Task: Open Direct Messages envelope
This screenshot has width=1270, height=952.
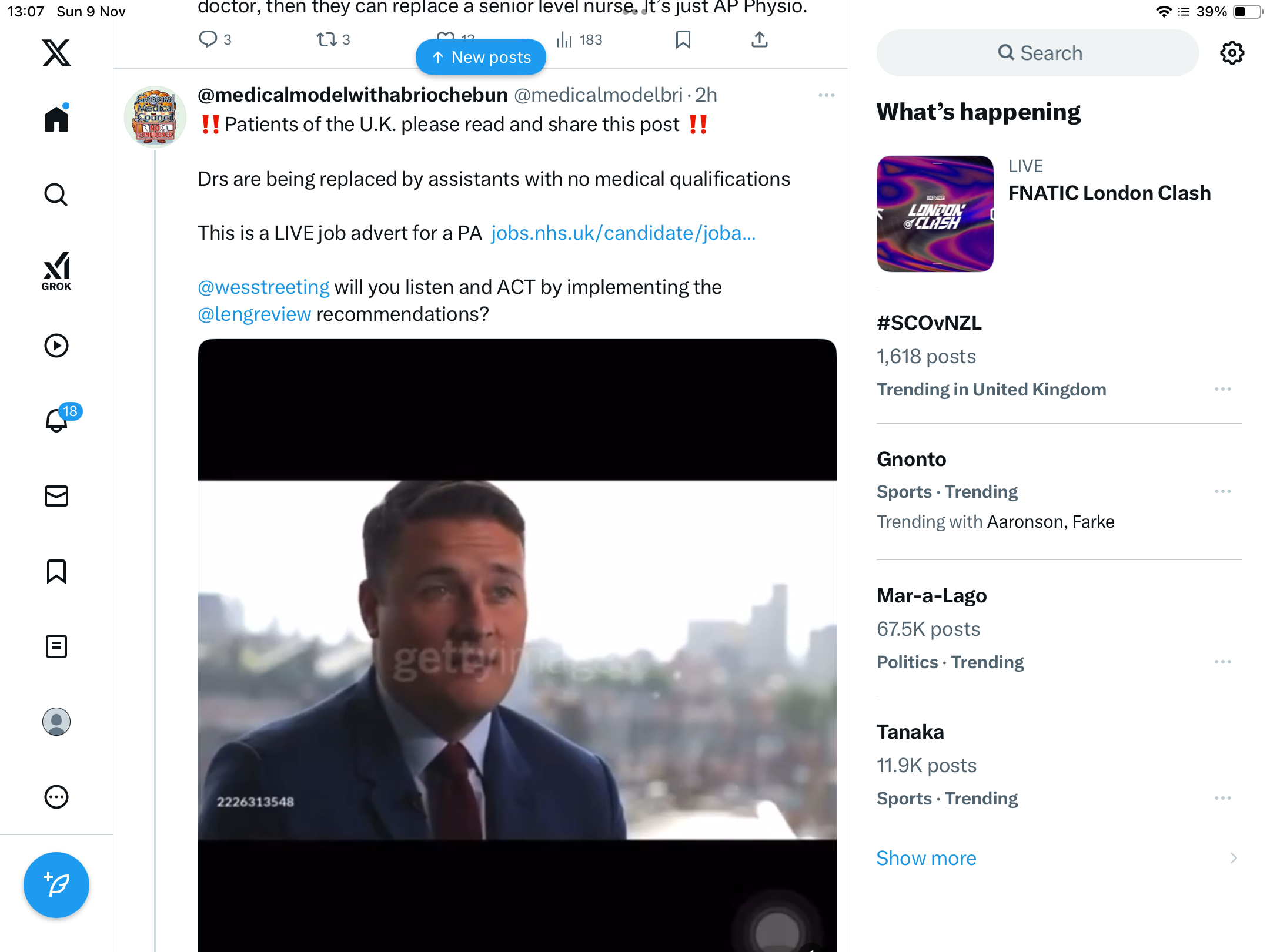Action: (x=56, y=496)
